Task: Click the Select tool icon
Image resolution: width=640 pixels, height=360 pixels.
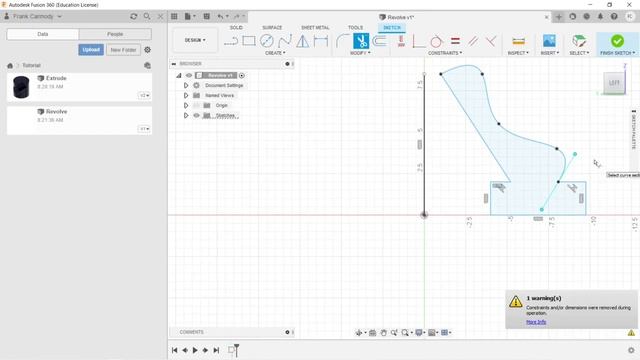Action: [579, 41]
